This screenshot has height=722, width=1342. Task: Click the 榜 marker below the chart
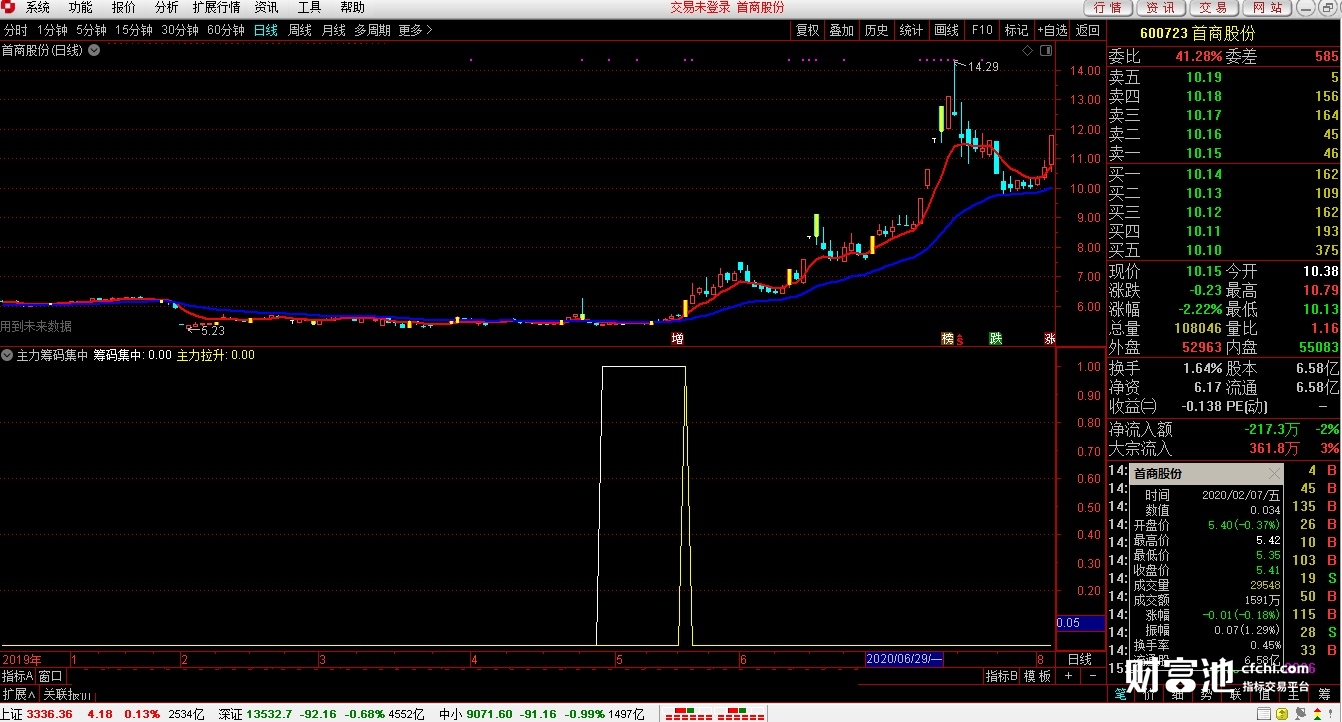947,339
